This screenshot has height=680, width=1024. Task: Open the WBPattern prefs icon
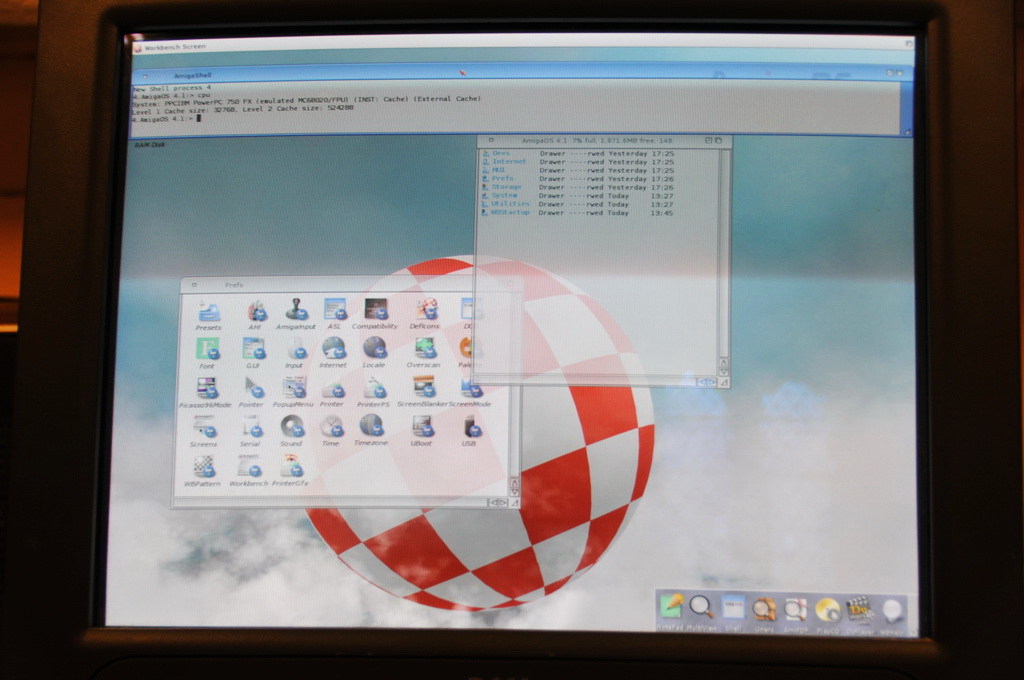pos(202,472)
